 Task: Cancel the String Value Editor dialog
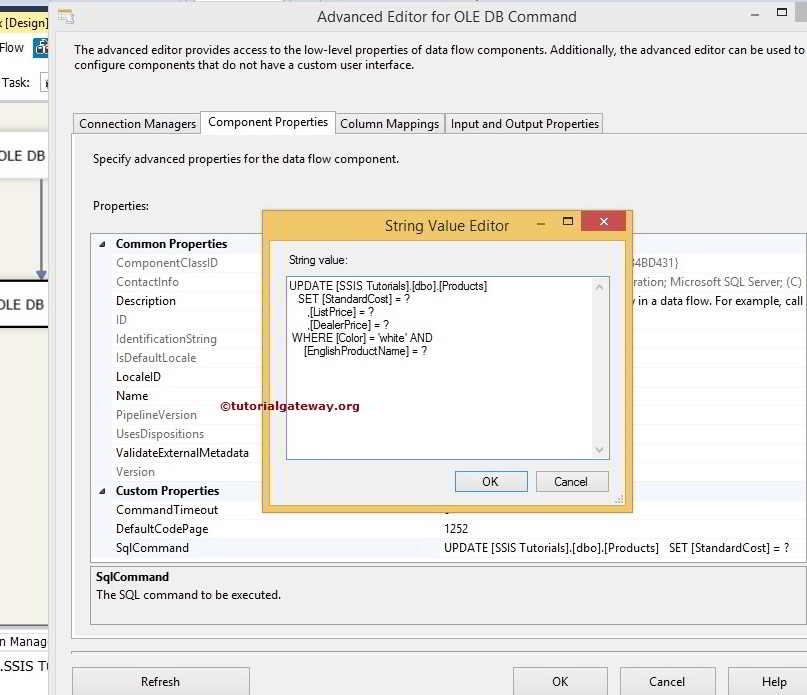click(x=571, y=481)
